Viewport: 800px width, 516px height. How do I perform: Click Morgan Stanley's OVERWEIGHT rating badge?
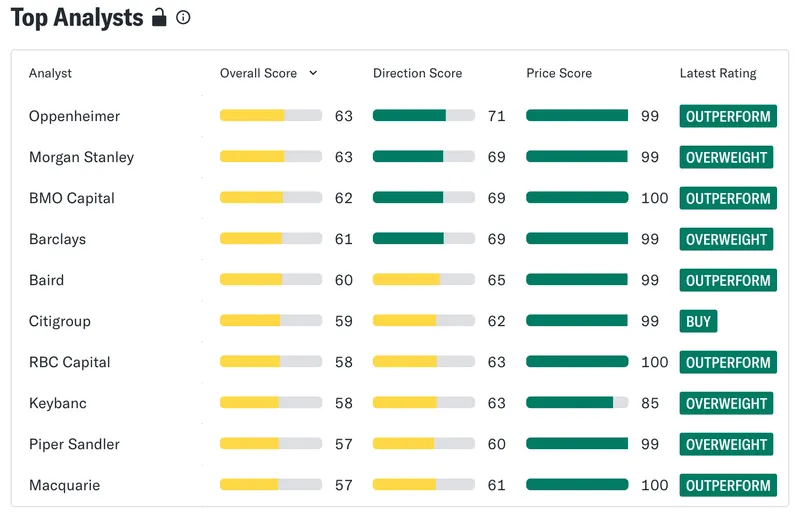(726, 157)
